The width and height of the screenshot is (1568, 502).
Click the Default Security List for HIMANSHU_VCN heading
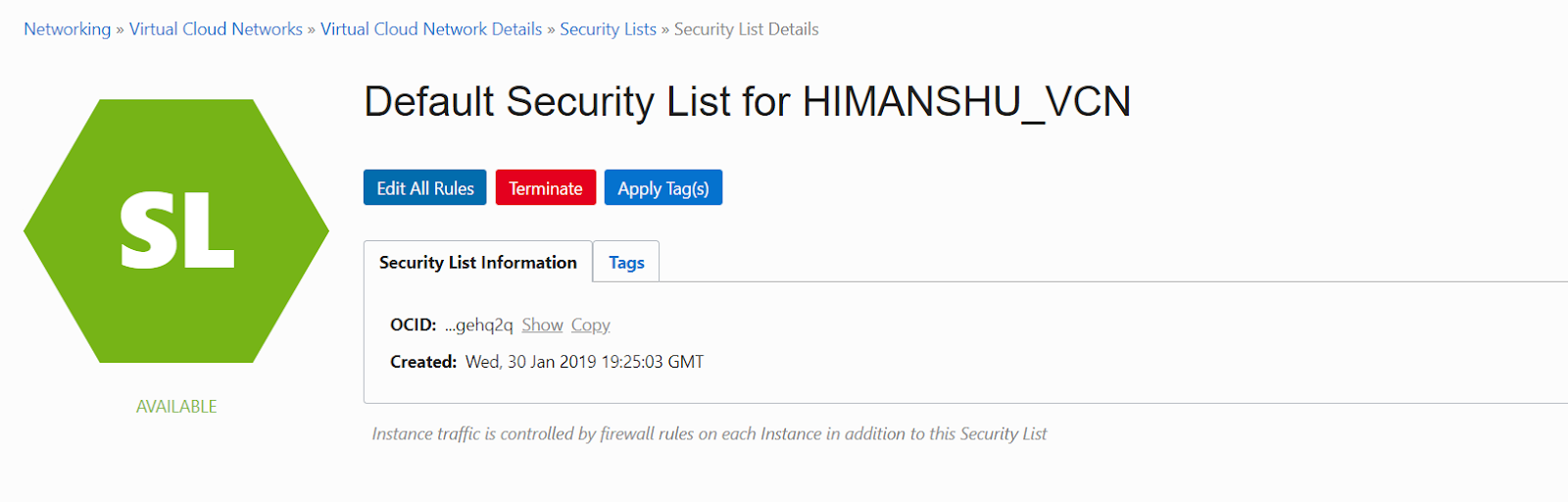point(747,102)
